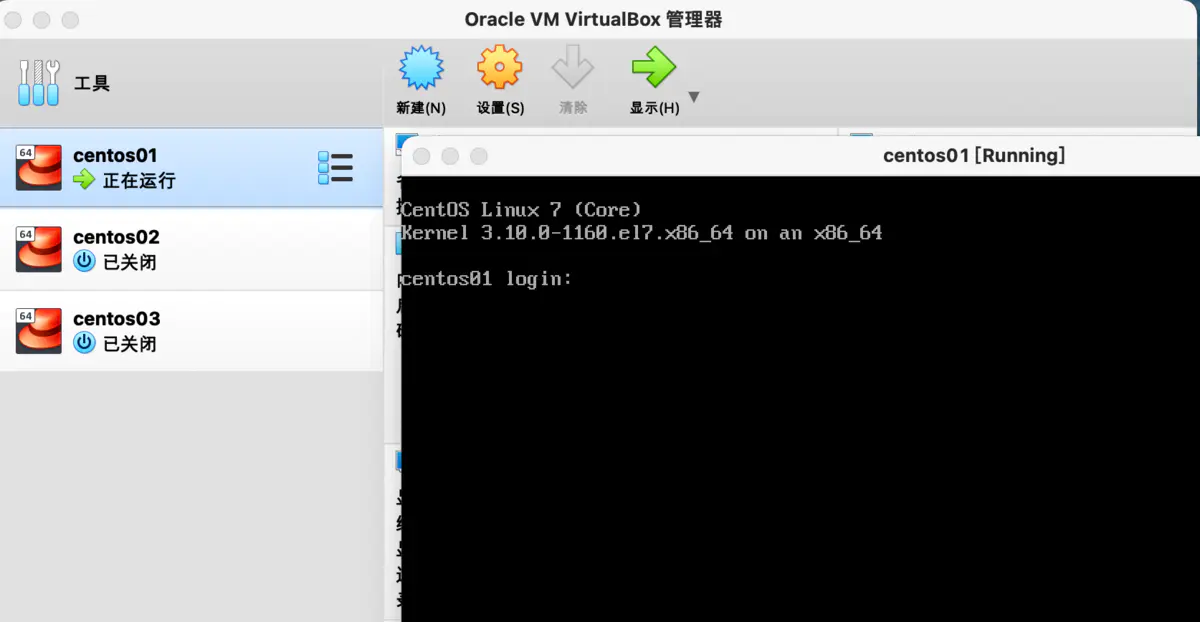This screenshot has height=622, width=1200.
Task: Click centos03's 已关闭 status text
Action: click(x=130, y=345)
